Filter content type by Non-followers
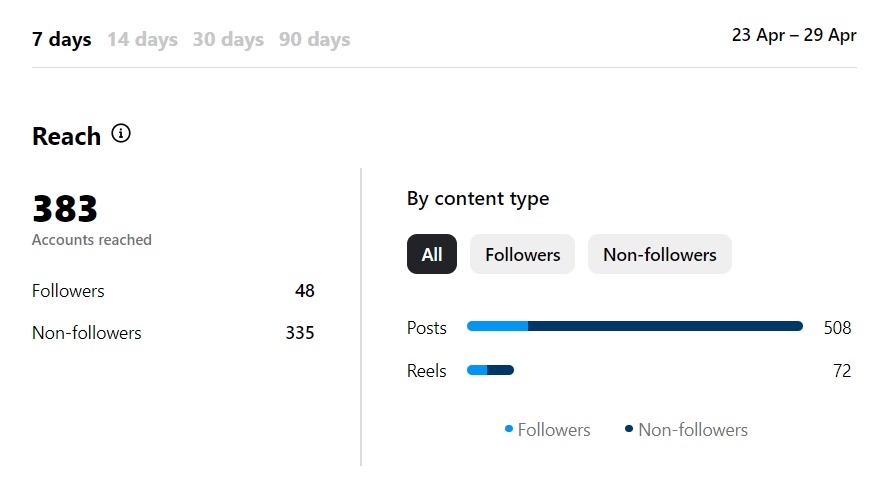This screenshot has width=886, height=482. 659,254
